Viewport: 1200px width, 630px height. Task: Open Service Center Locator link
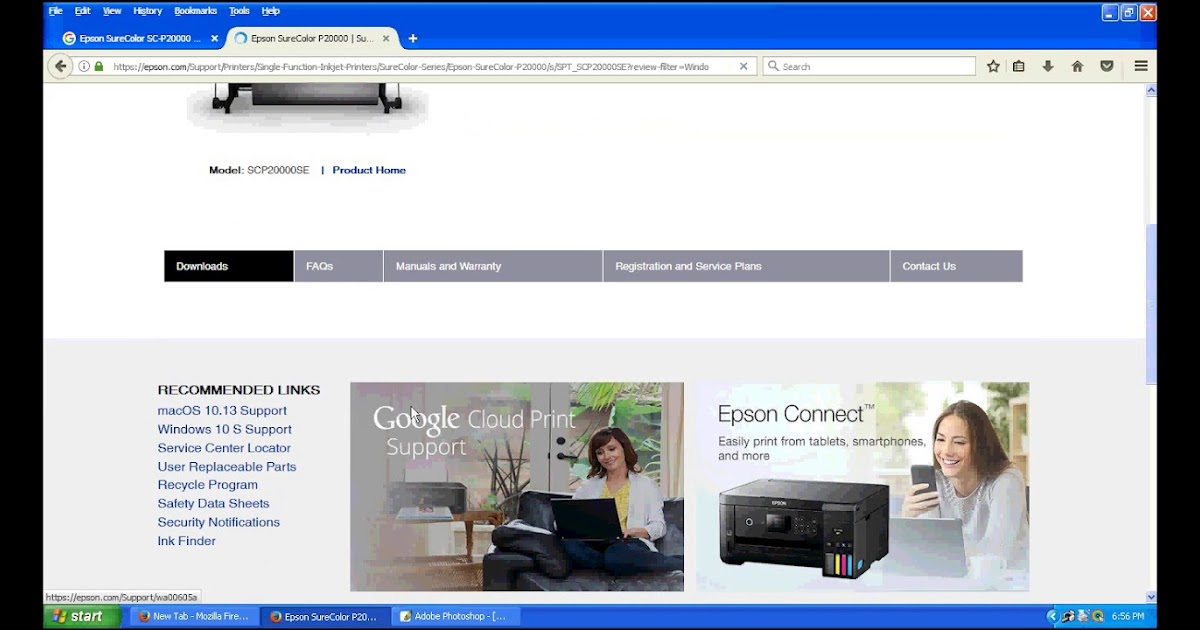[224, 448]
